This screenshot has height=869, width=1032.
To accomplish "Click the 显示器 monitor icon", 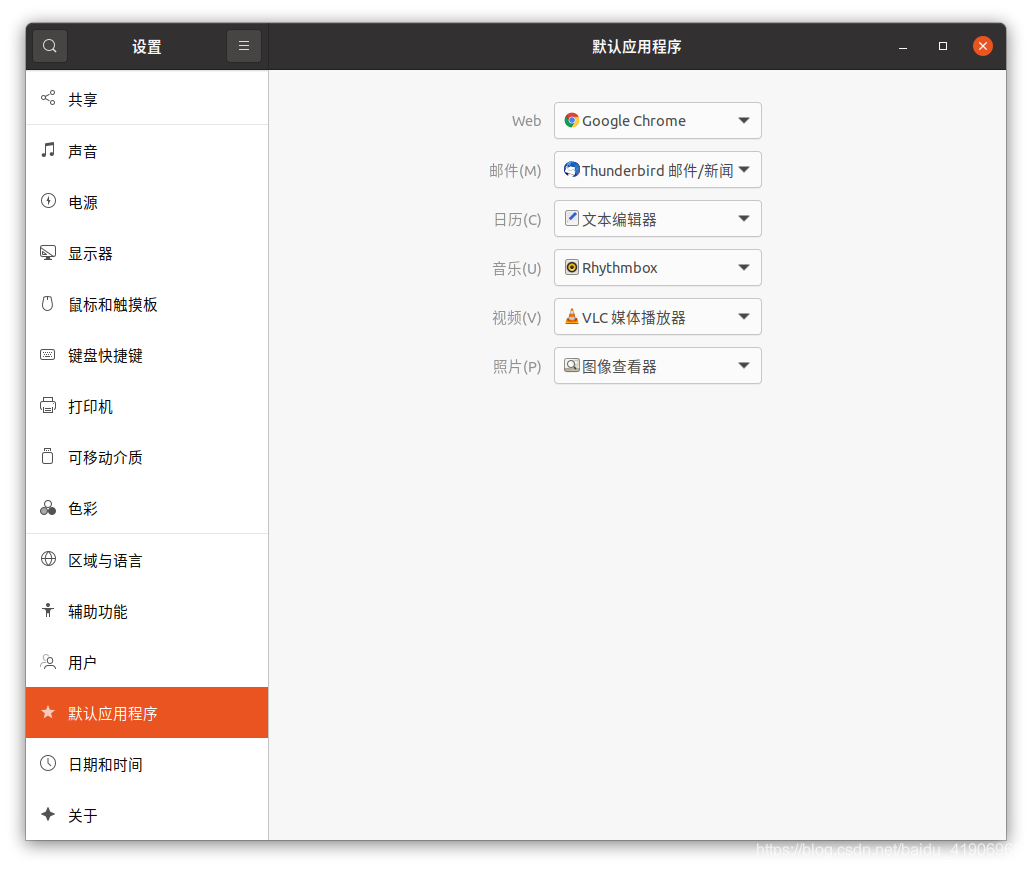I will coord(48,253).
